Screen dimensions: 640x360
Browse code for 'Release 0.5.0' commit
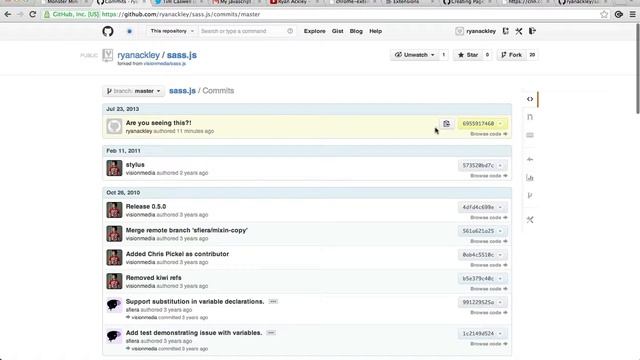(x=489, y=218)
